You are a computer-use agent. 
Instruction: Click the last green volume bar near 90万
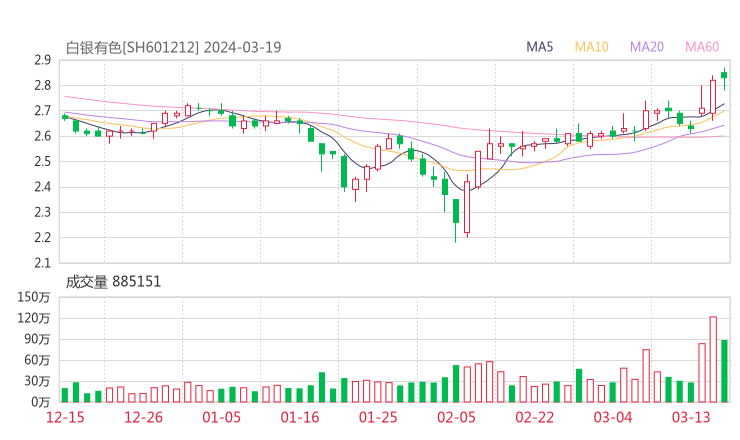pos(724,371)
